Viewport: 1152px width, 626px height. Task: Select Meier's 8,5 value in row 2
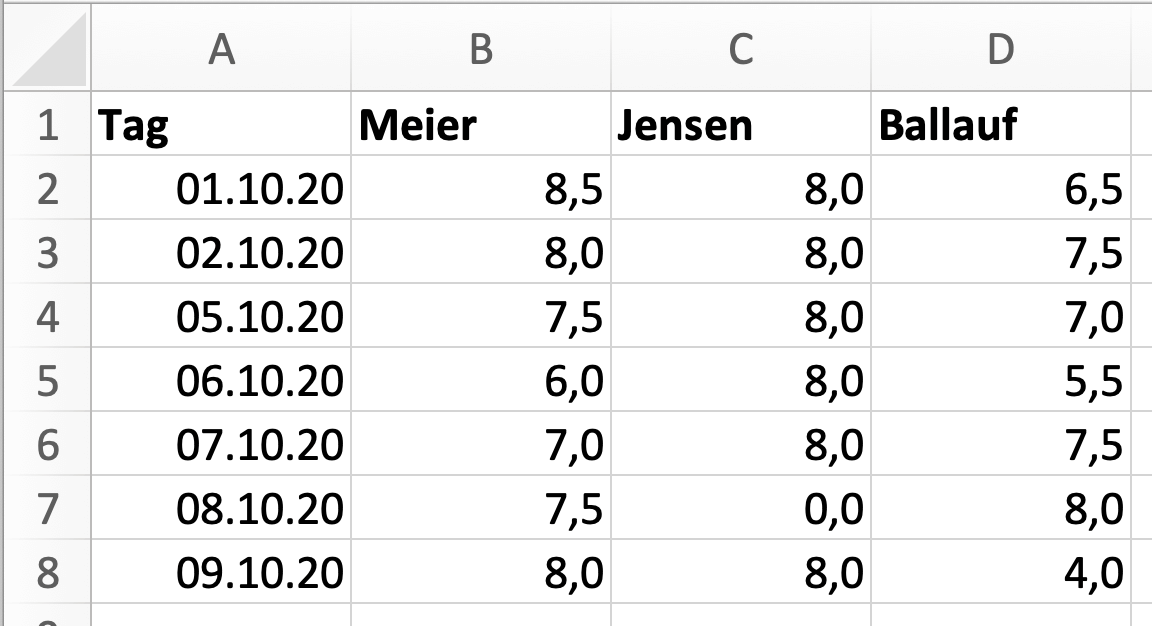[481, 187]
